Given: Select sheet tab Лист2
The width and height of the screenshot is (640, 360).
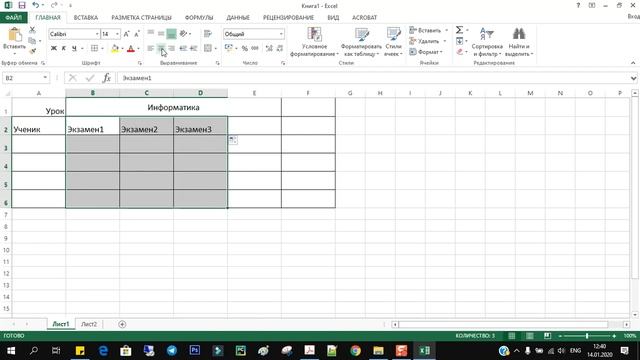Looking at the screenshot, I should 89,324.
